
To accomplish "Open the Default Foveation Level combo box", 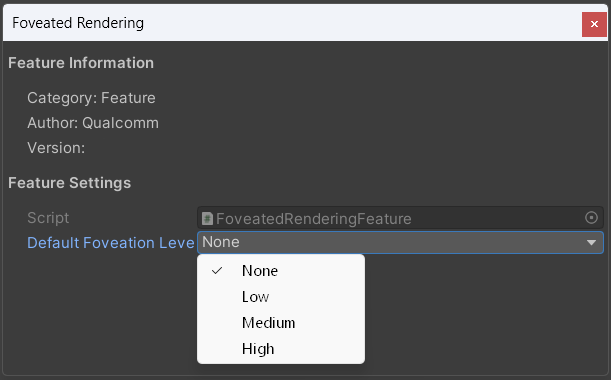I will click(x=400, y=242).
